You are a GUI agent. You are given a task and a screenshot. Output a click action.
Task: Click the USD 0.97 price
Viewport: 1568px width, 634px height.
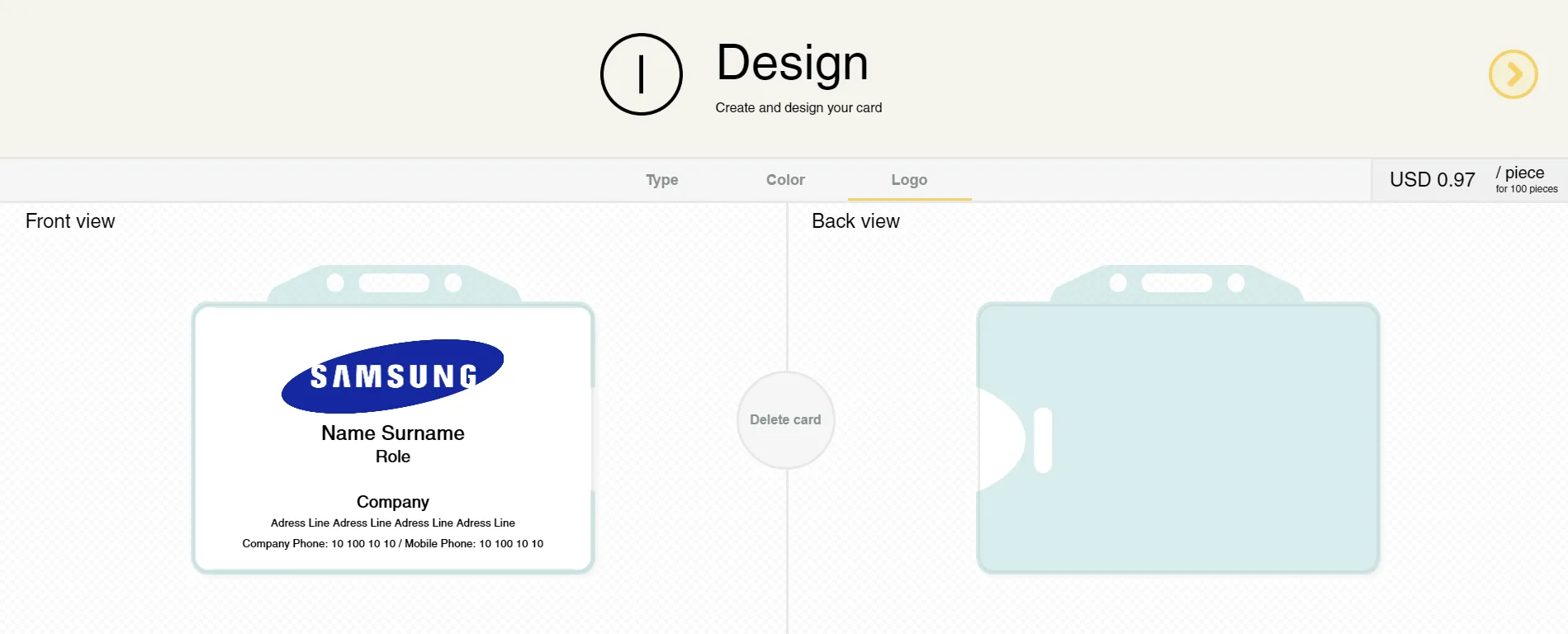coord(1432,180)
